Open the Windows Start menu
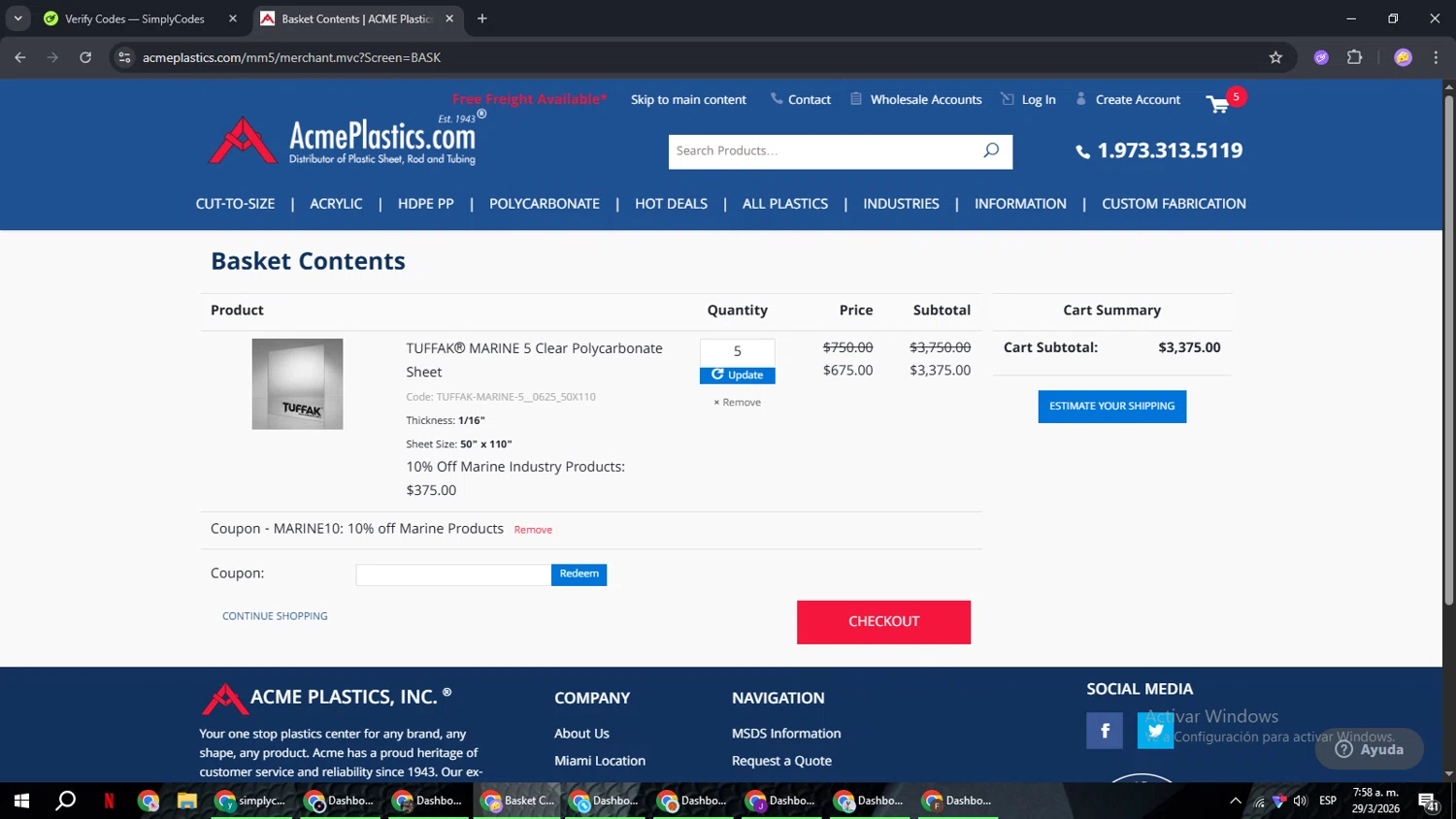The height and width of the screenshot is (819, 1456). point(21,801)
